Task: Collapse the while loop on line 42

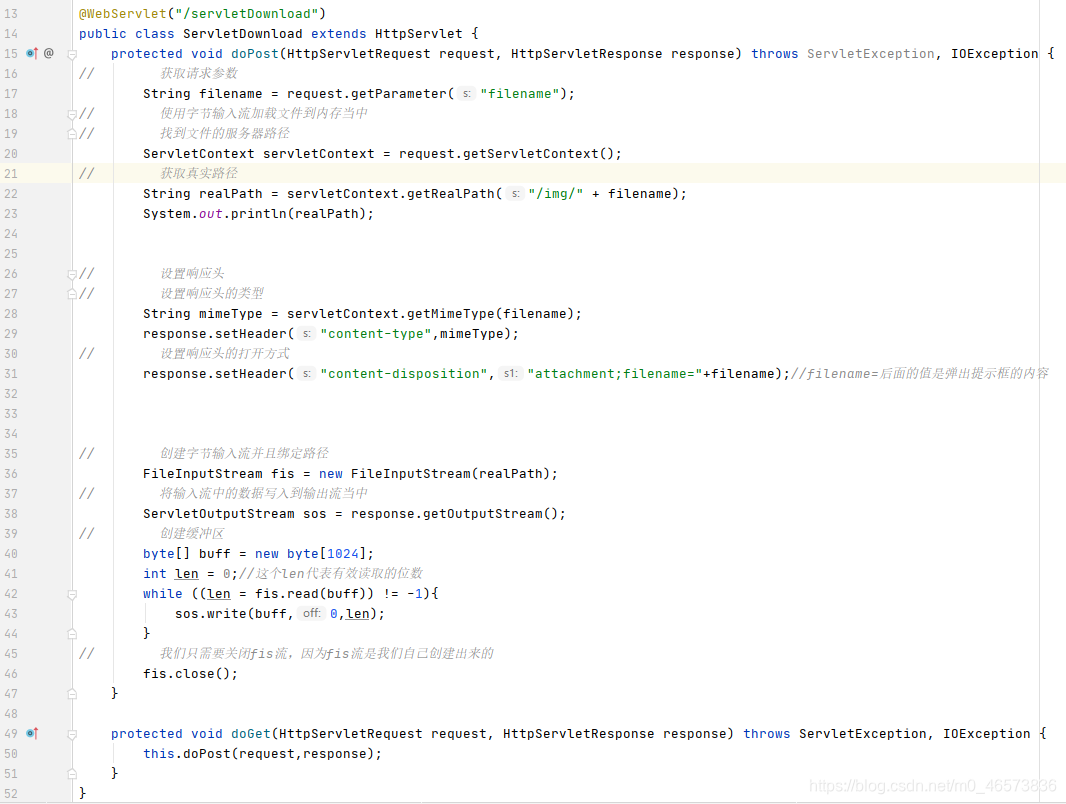Action: tap(72, 595)
